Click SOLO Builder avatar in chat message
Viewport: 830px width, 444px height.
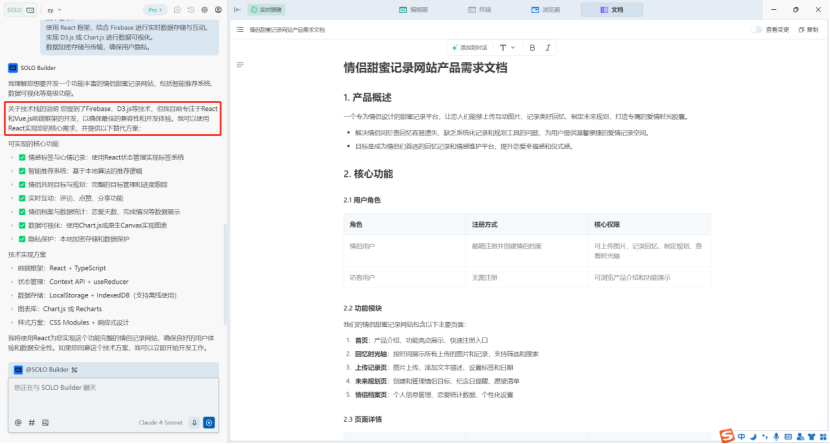click(13, 68)
